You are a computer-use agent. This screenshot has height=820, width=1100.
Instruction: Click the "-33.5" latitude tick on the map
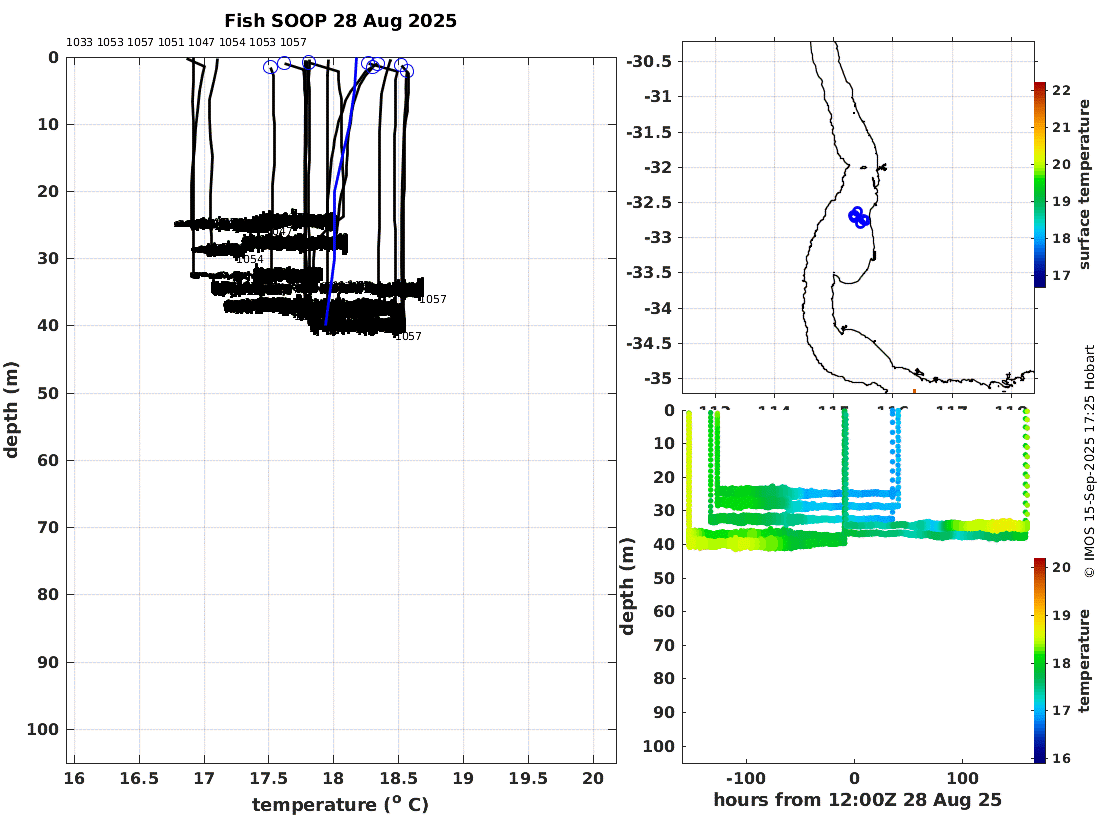click(x=649, y=273)
